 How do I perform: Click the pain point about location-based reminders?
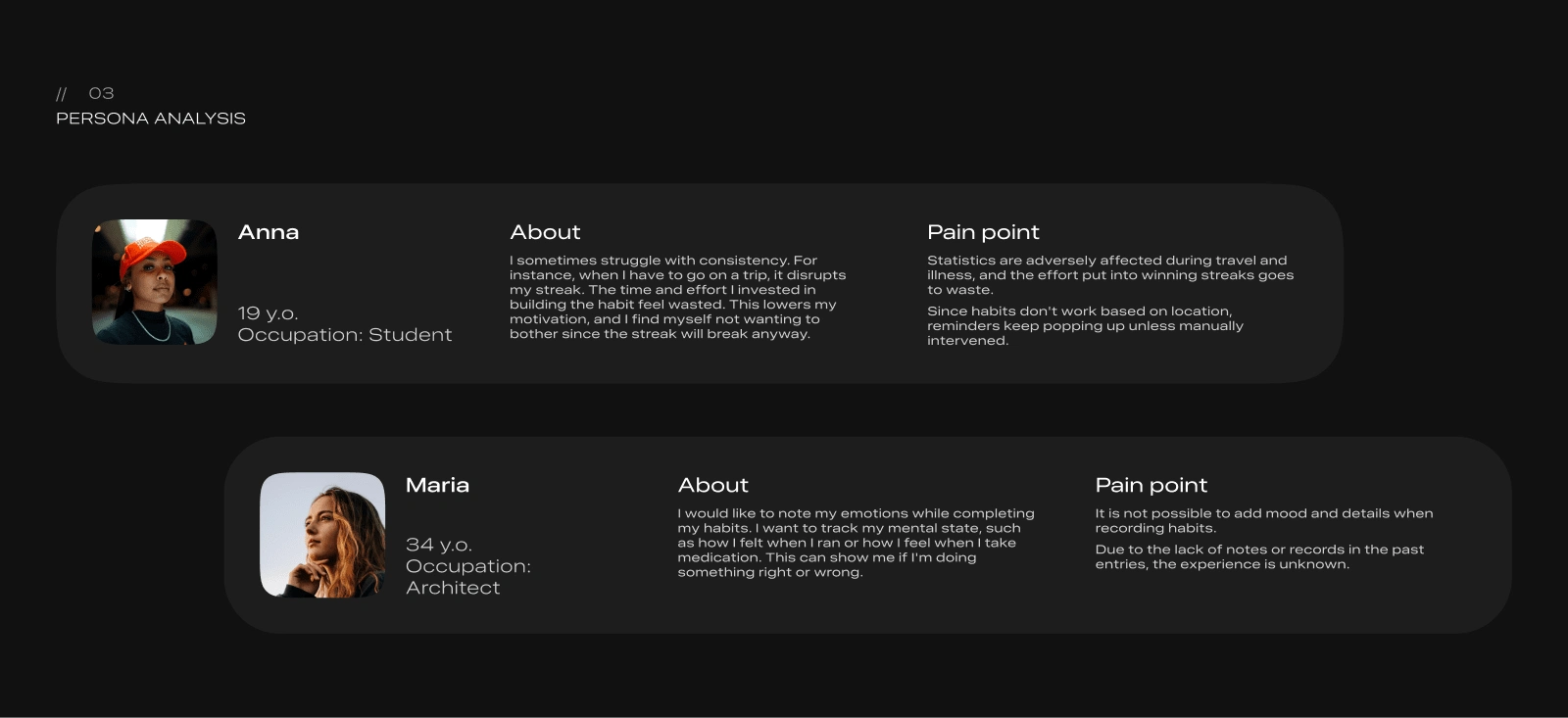[x=1085, y=326]
